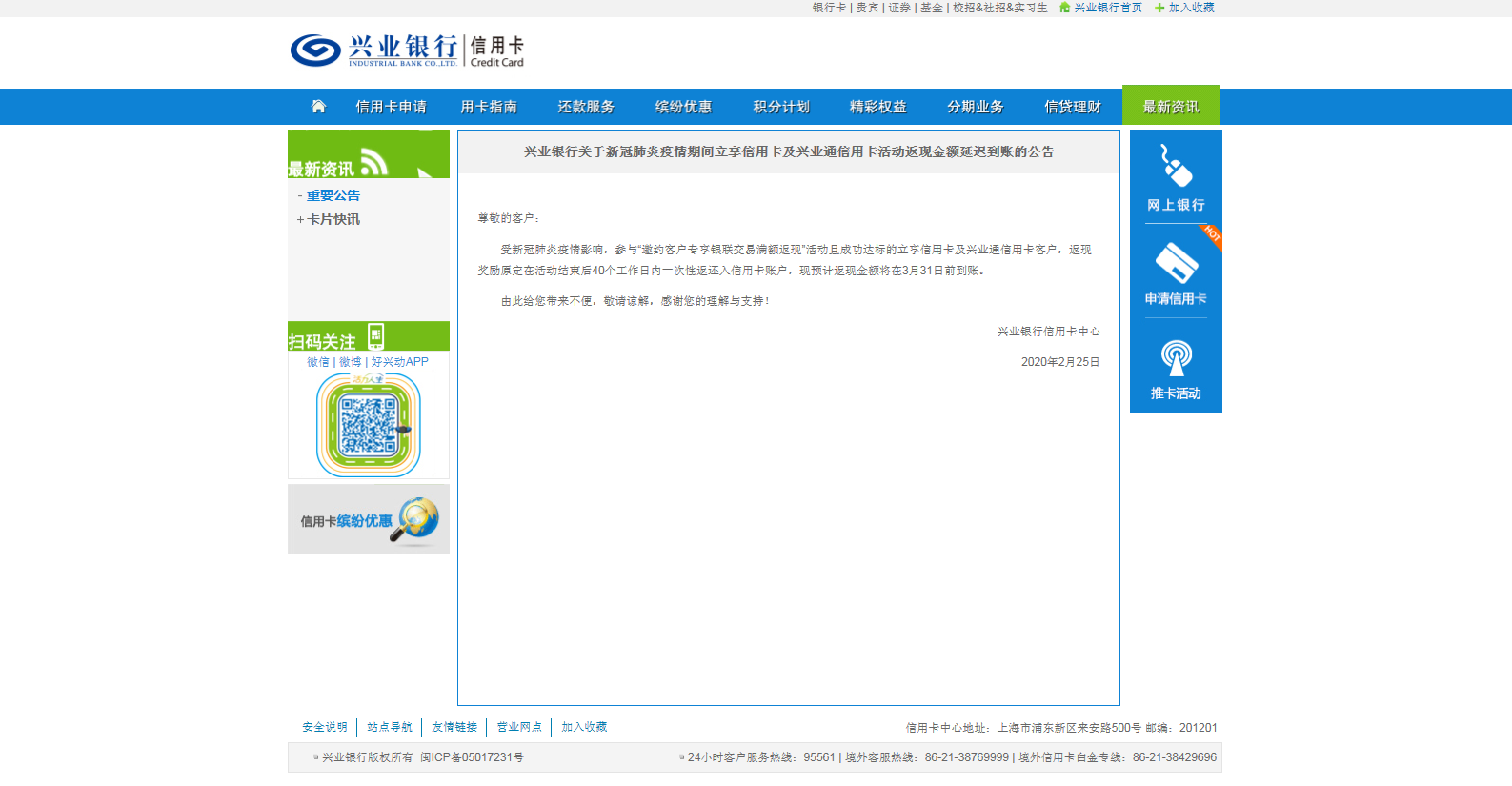Click the 扫码关注 sidebar header
The width and height of the screenshot is (1512, 786).
click(x=369, y=336)
